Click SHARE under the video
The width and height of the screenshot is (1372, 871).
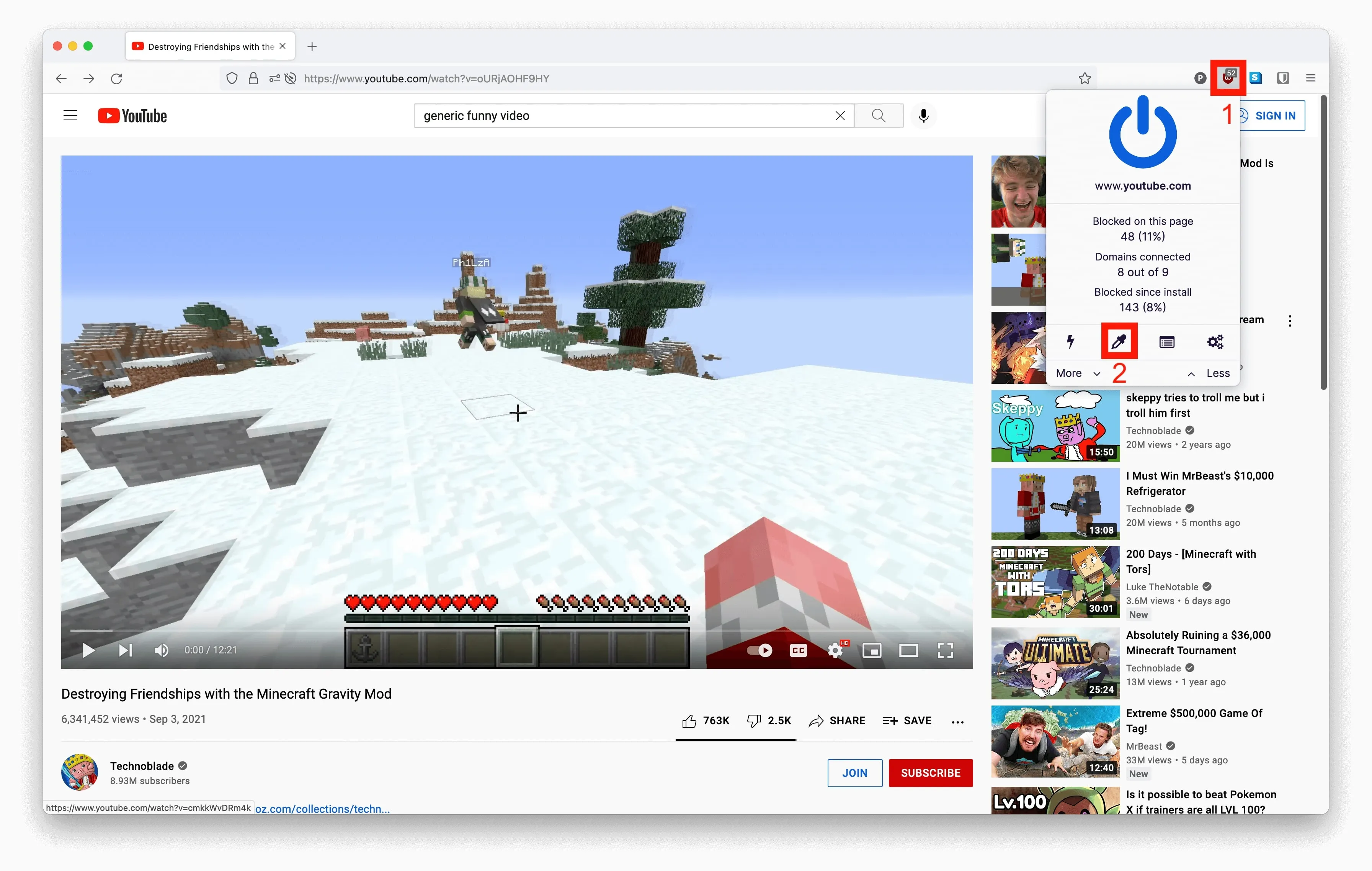tap(837, 720)
